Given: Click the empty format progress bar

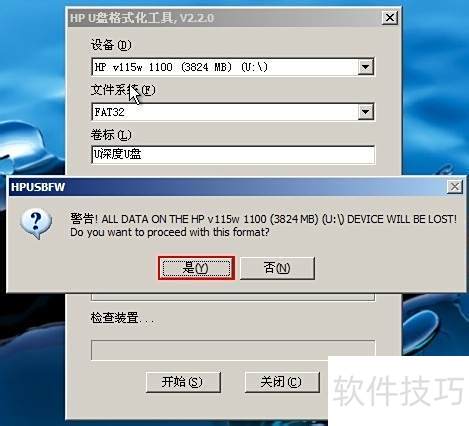Looking at the screenshot, I should click(x=233, y=350).
